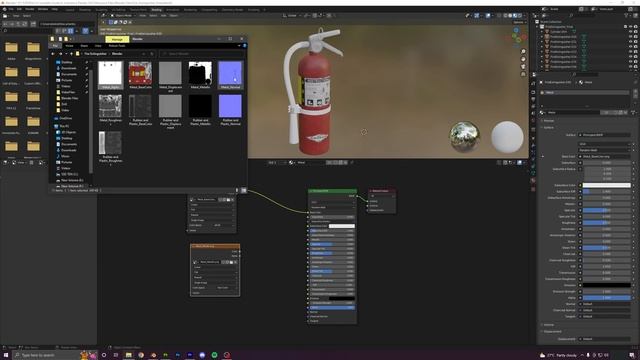The height and width of the screenshot is (360, 640).
Task: Open Discord from the taskbar
Action: pyautogui.click(x=202, y=355)
